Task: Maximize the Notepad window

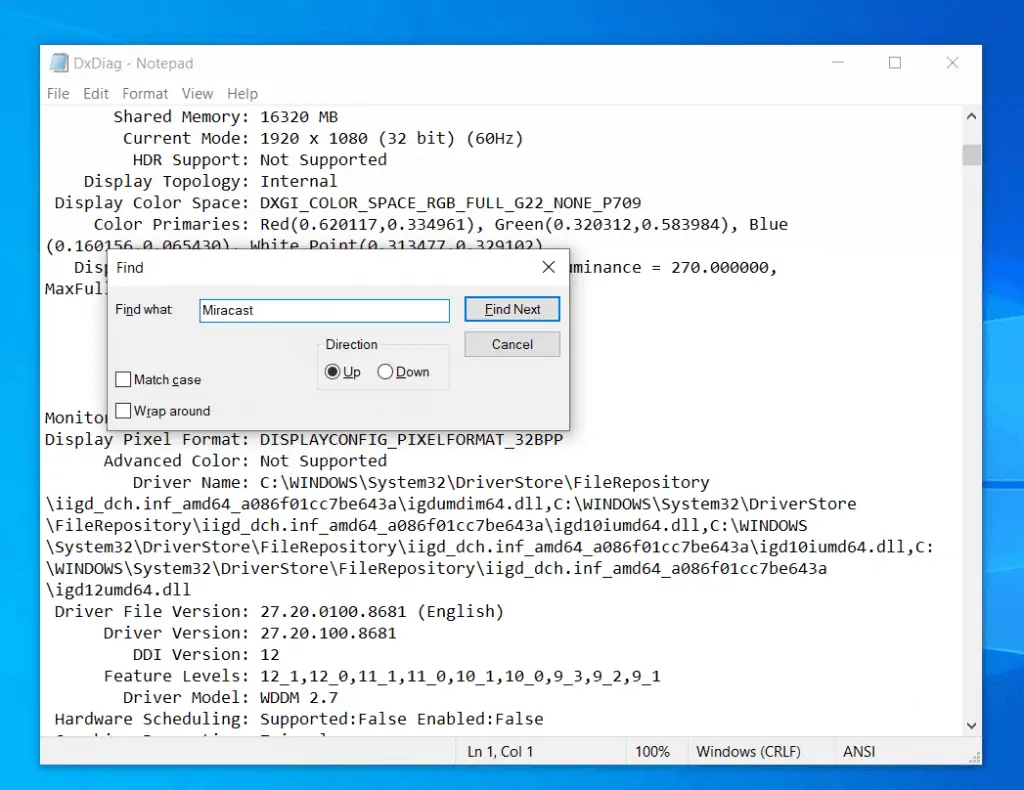Action: [x=895, y=63]
